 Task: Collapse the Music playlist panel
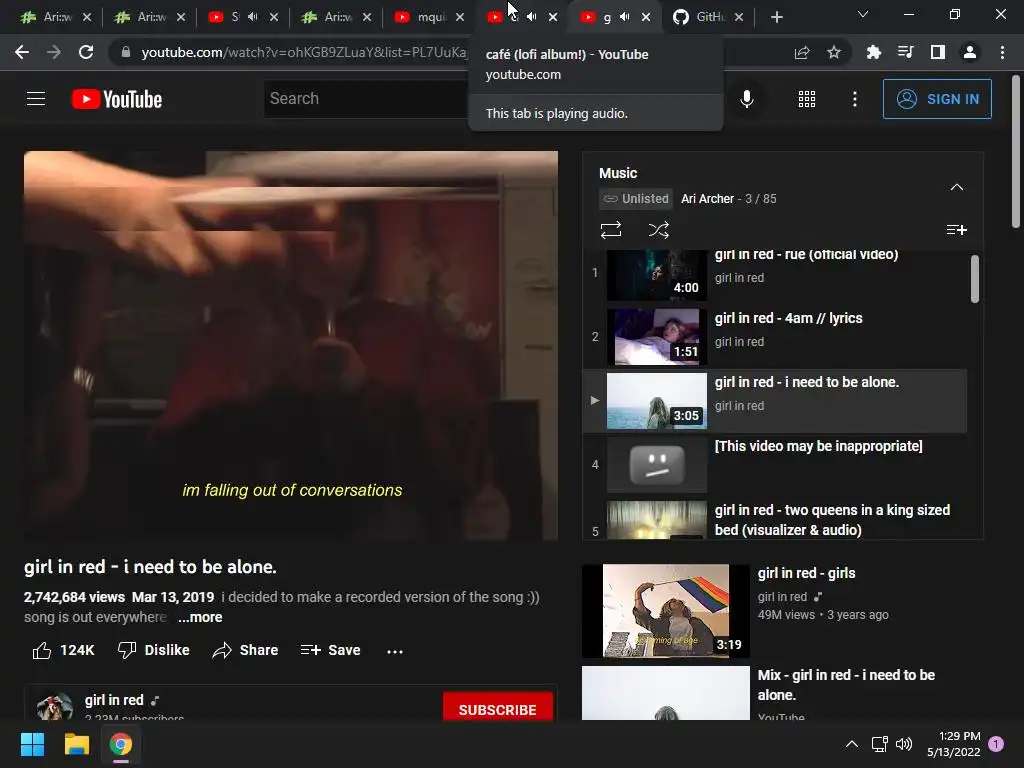pyautogui.click(x=956, y=187)
